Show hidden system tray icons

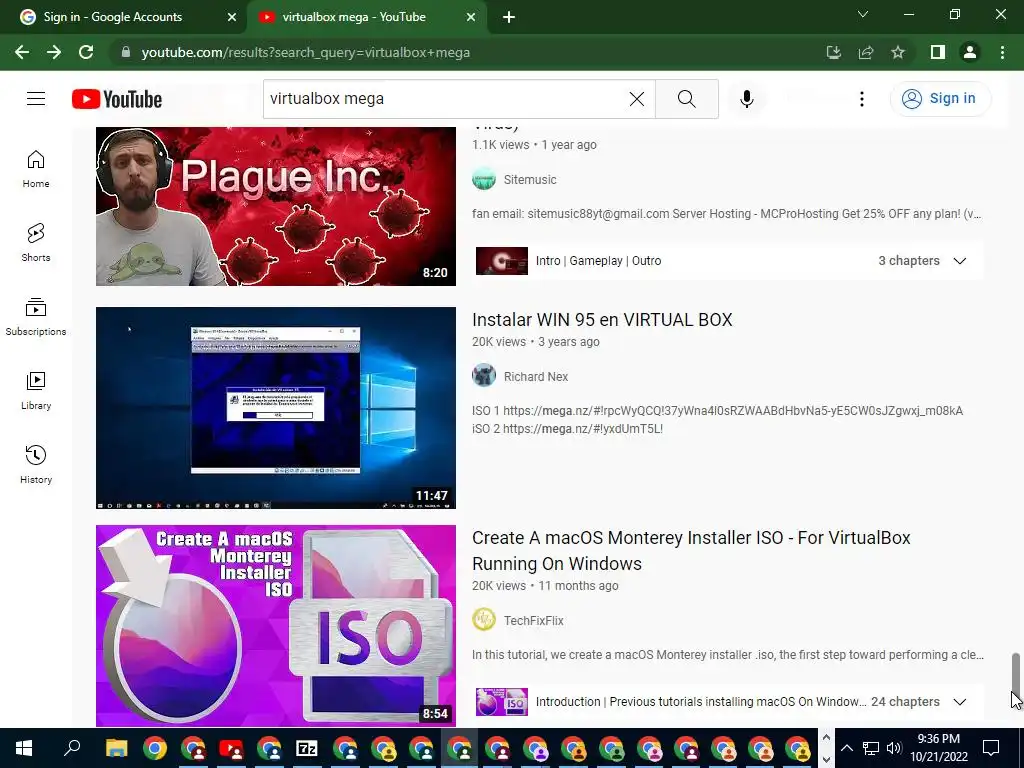pos(846,748)
